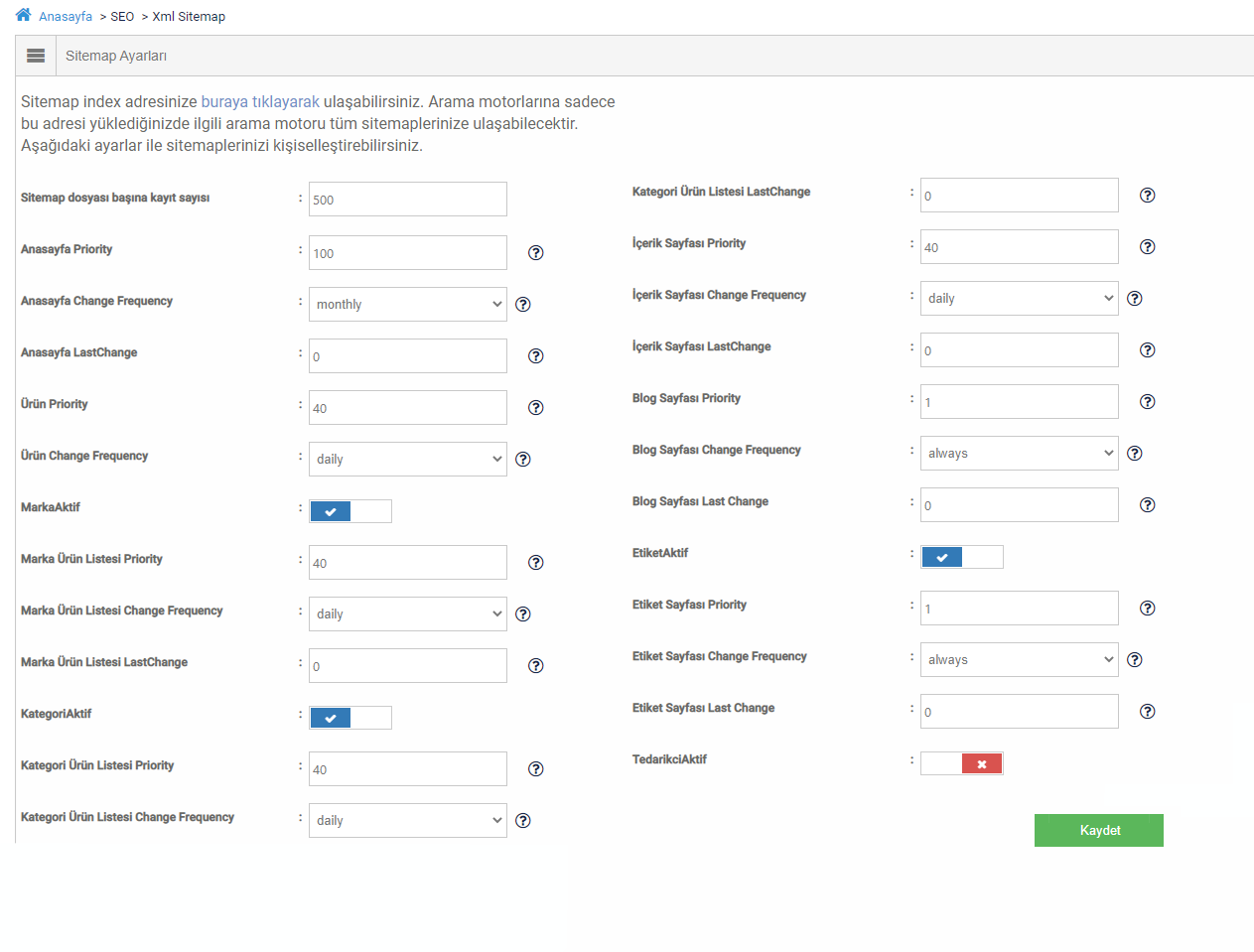
Task: Click the Kaydet button
Action: click(x=1098, y=830)
